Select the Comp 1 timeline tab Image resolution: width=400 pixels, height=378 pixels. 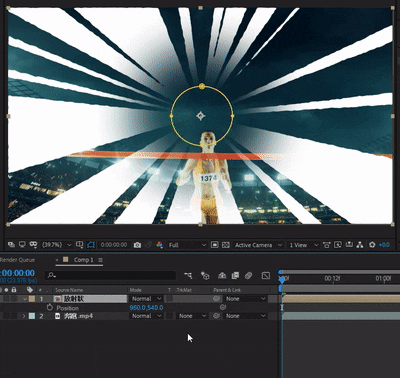pyautogui.click(x=84, y=260)
